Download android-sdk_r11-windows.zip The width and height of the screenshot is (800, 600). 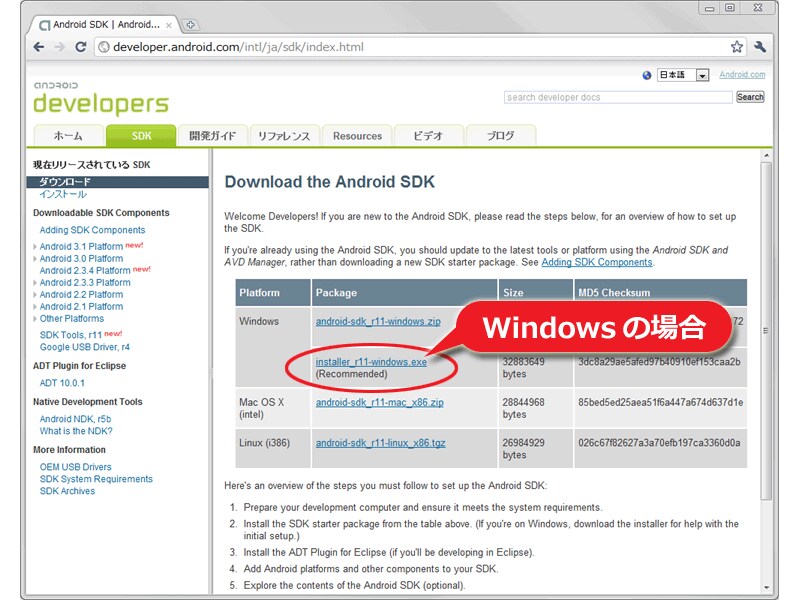[x=378, y=321]
